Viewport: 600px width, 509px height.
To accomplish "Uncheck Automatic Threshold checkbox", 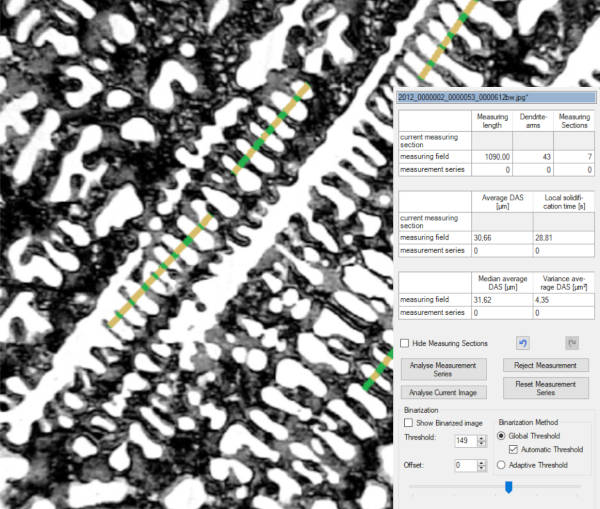I will pos(513,449).
